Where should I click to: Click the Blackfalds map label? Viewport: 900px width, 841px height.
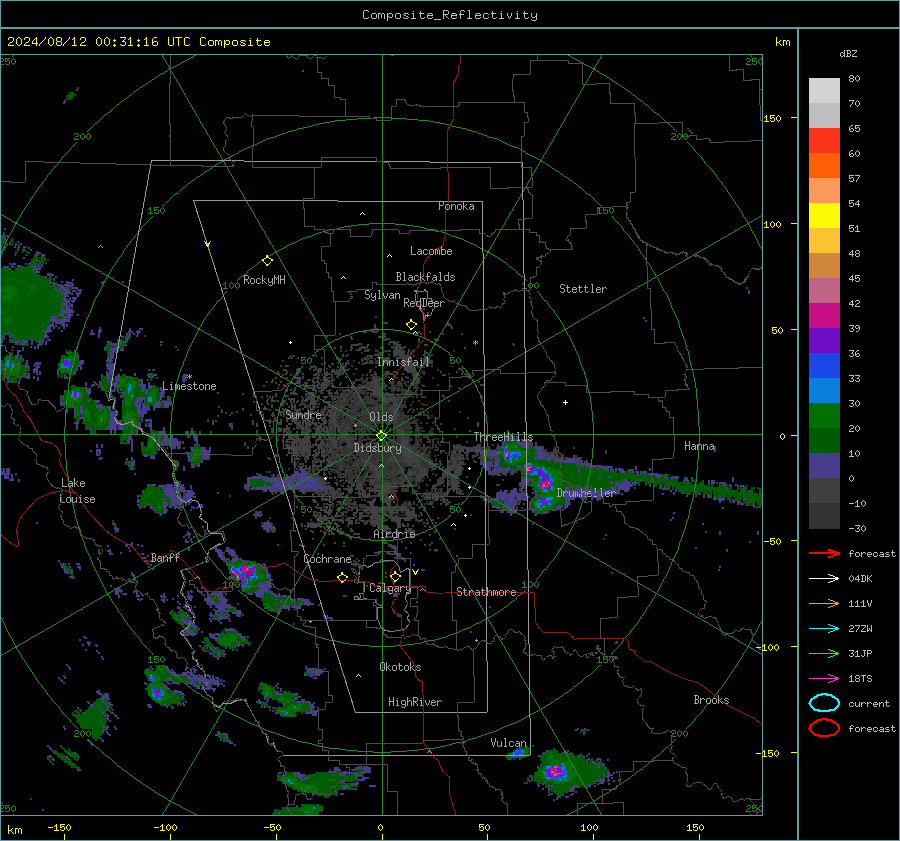pyautogui.click(x=425, y=277)
